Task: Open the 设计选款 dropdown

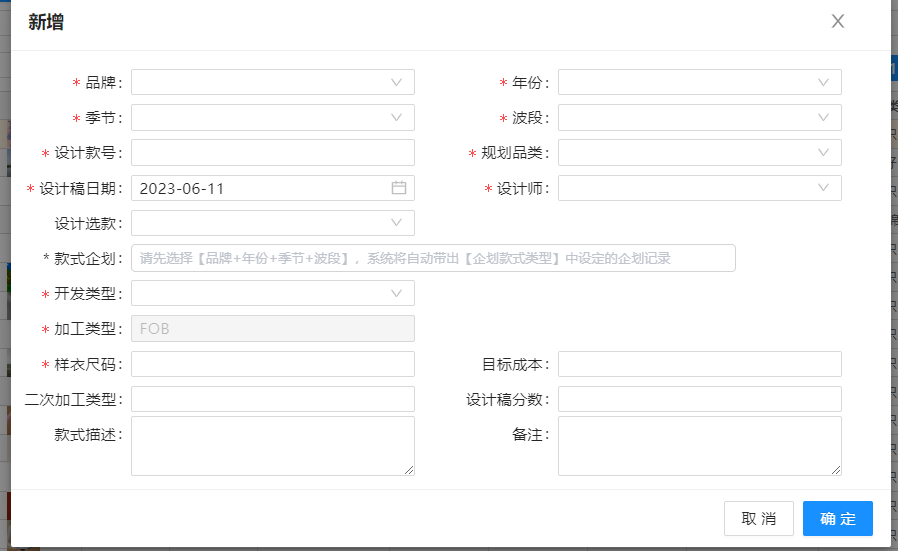Action: point(272,223)
